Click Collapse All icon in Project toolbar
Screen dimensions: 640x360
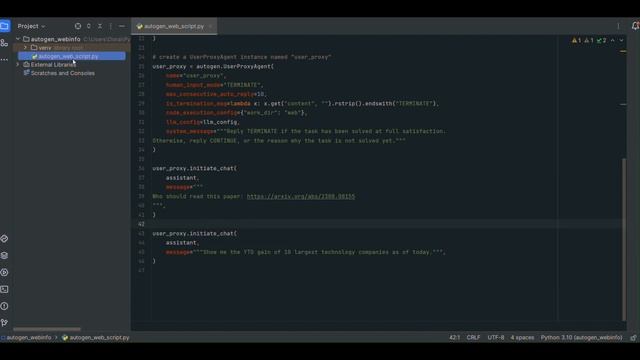[100, 26]
